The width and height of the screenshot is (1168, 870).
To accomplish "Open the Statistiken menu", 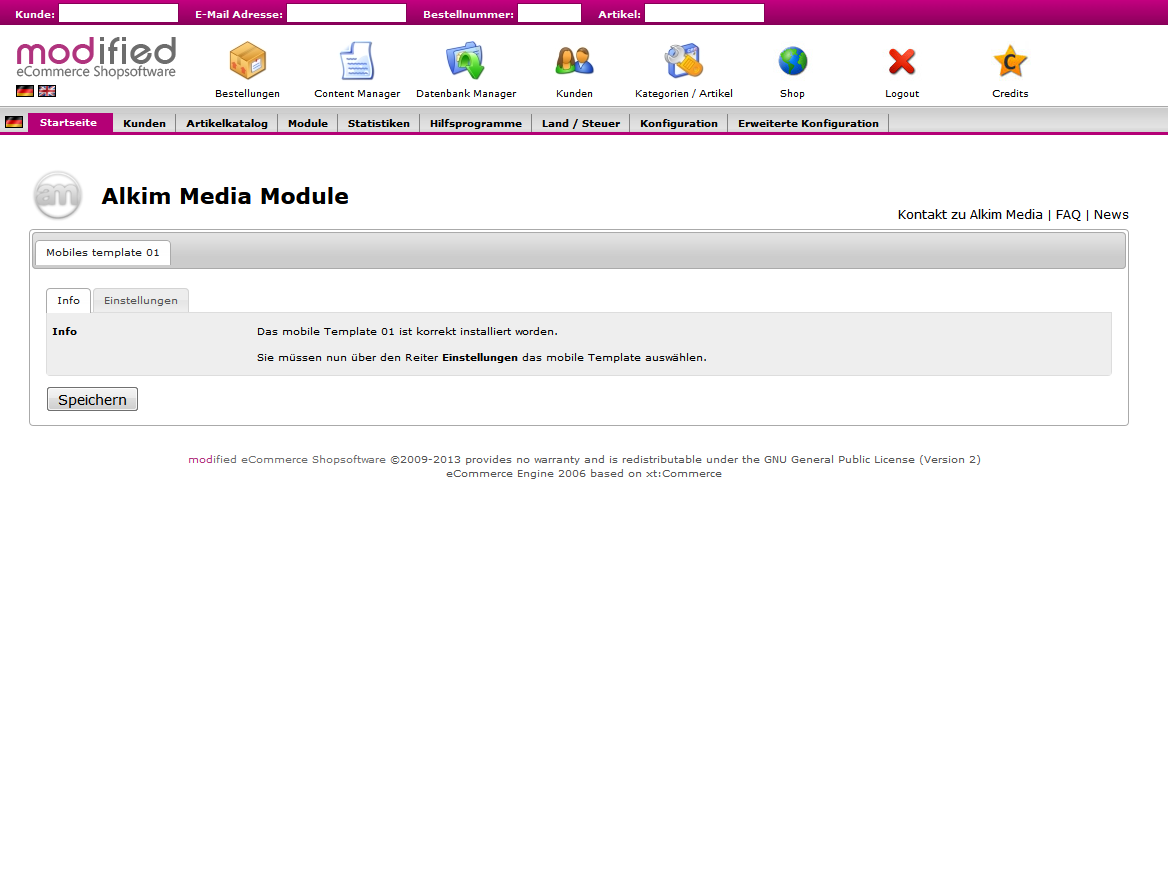I will [378, 124].
